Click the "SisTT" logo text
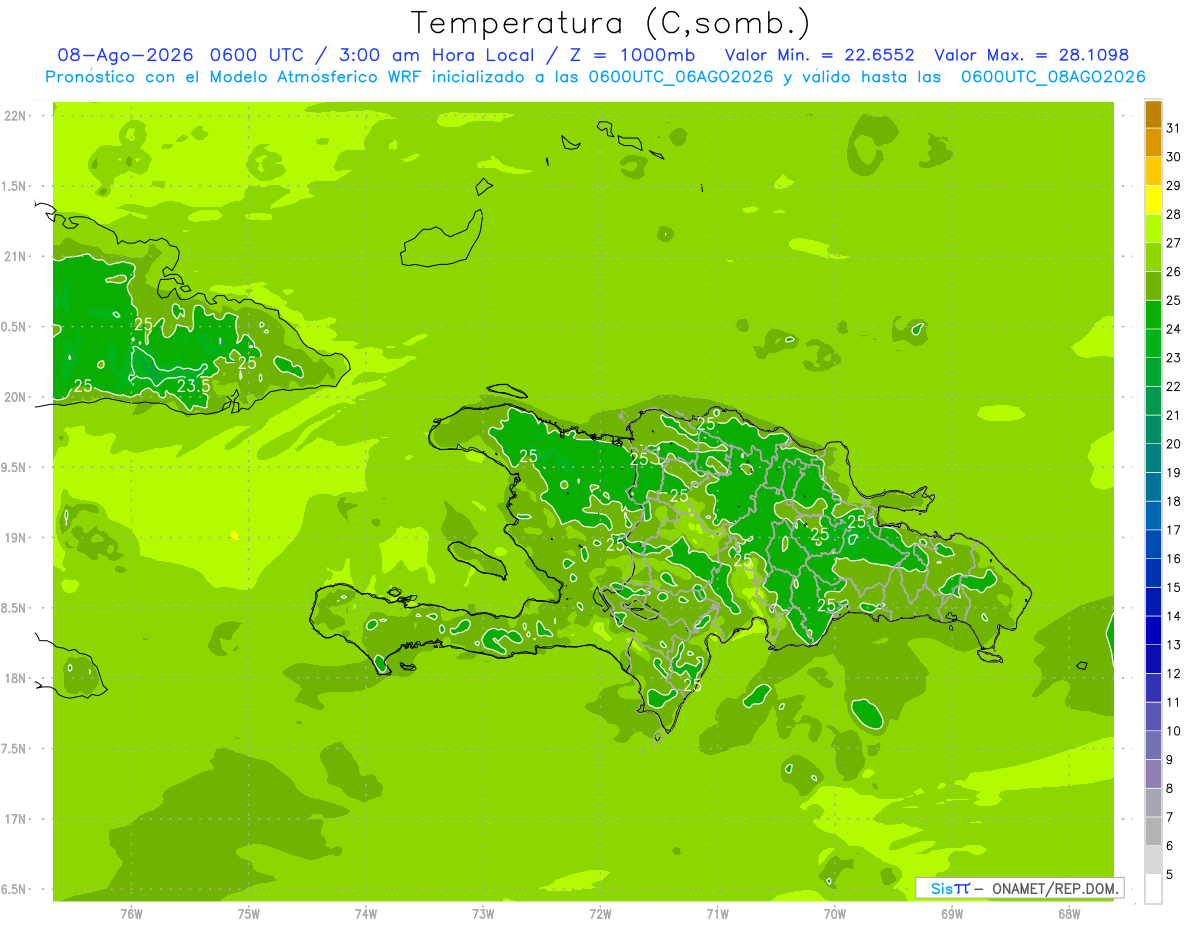 (x=949, y=888)
